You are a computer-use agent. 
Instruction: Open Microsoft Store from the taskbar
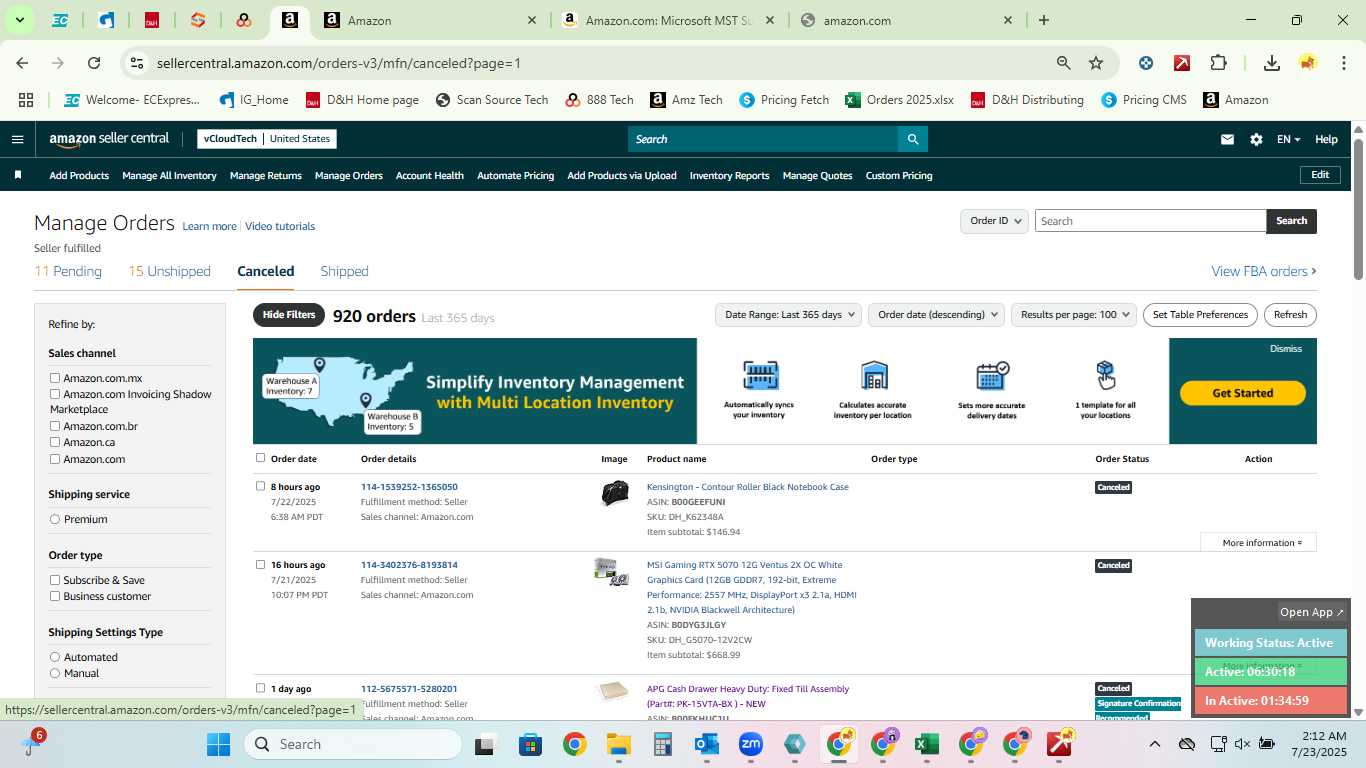pyautogui.click(x=530, y=744)
